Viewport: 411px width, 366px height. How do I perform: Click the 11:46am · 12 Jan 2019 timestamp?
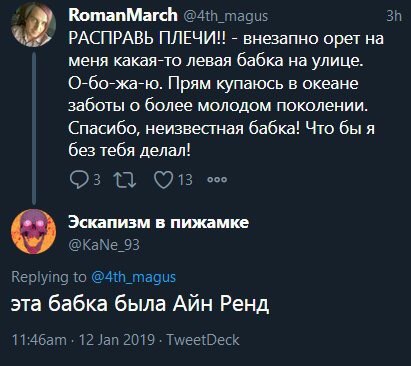pos(83,340)
